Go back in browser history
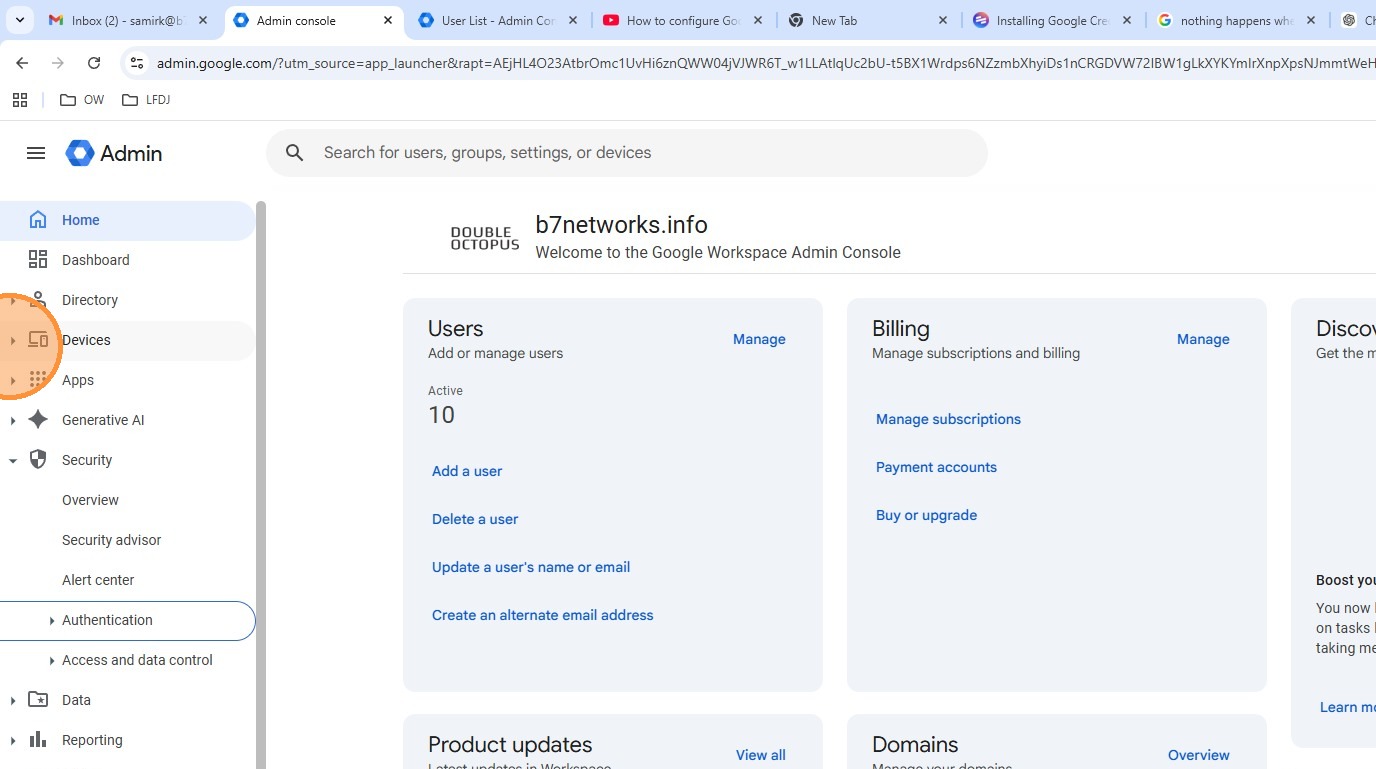 coord(22,63)
